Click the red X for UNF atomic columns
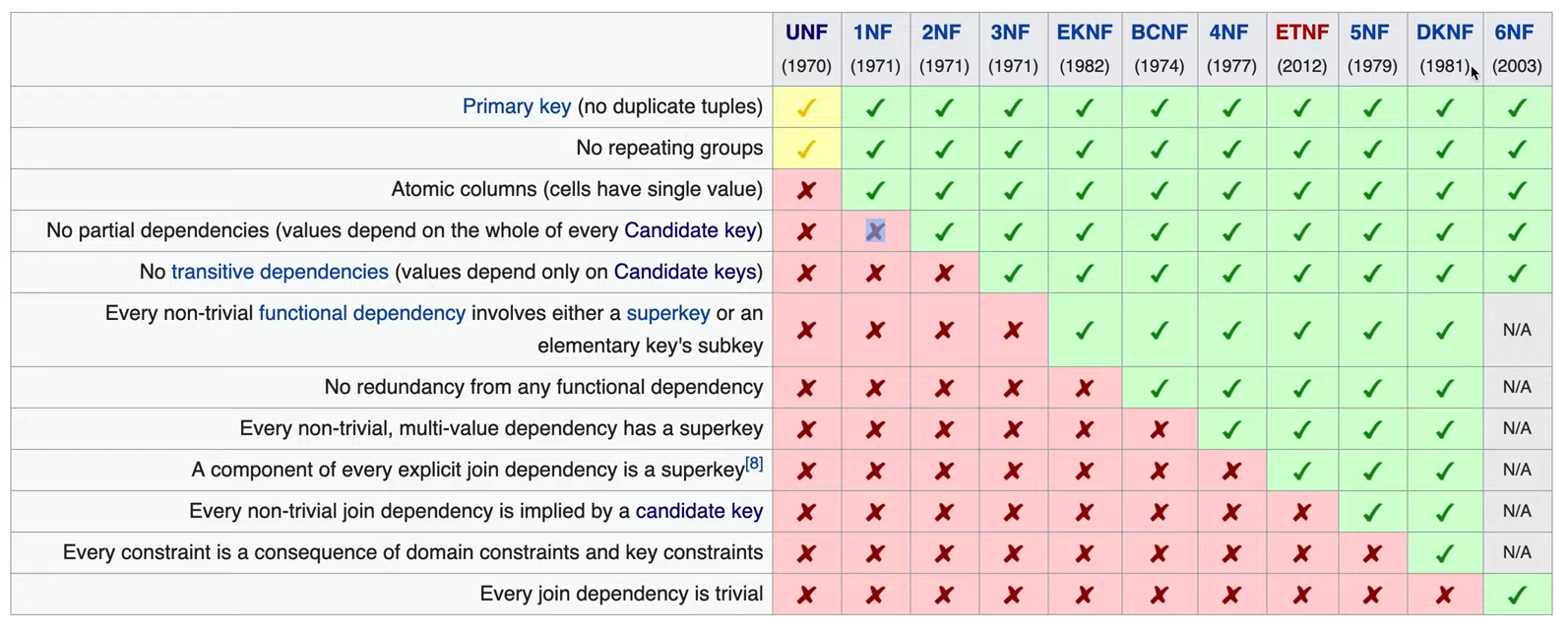The image size is (1568, 631). point(806,190)
